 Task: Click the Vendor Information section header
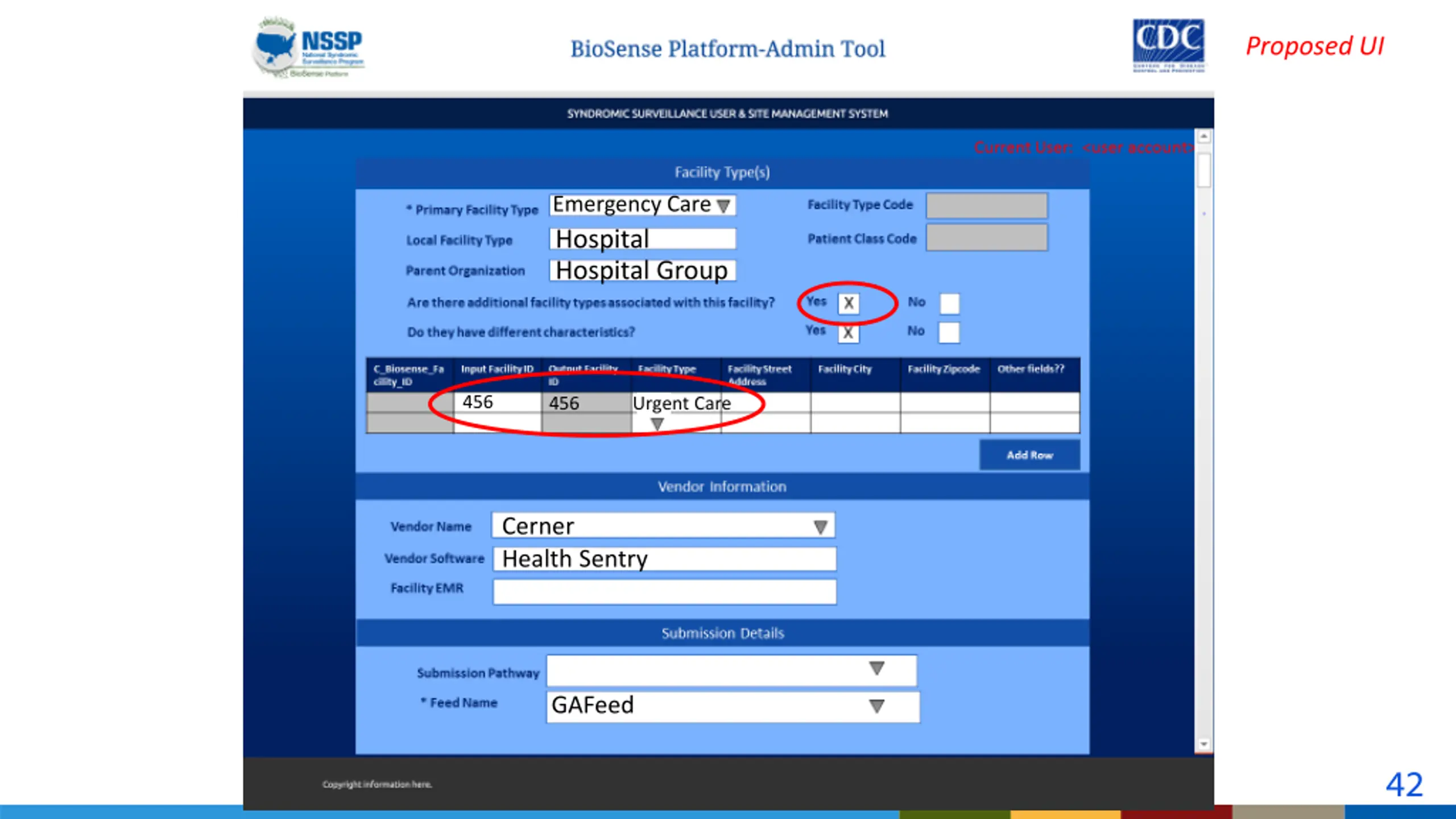(x=722, y=487)
